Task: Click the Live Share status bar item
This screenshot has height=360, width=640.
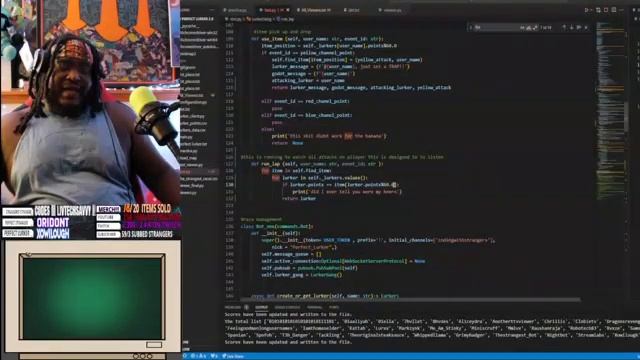Action: pyautogui.click(x=233, y=356)
